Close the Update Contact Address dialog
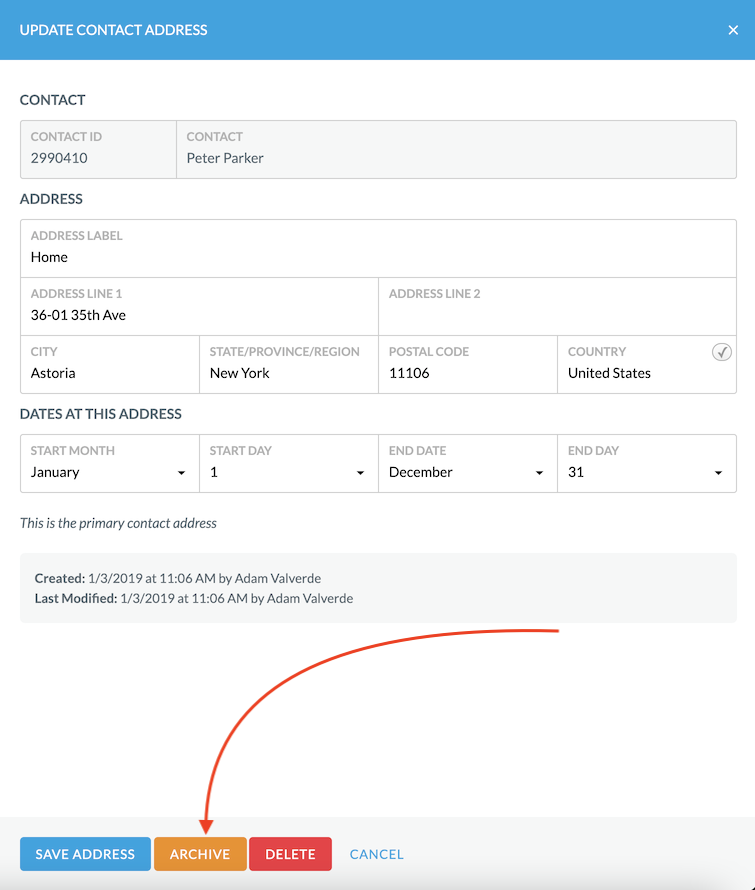Image resolution: width=755 pixels, height=890 pixels. tap(733, 30)
